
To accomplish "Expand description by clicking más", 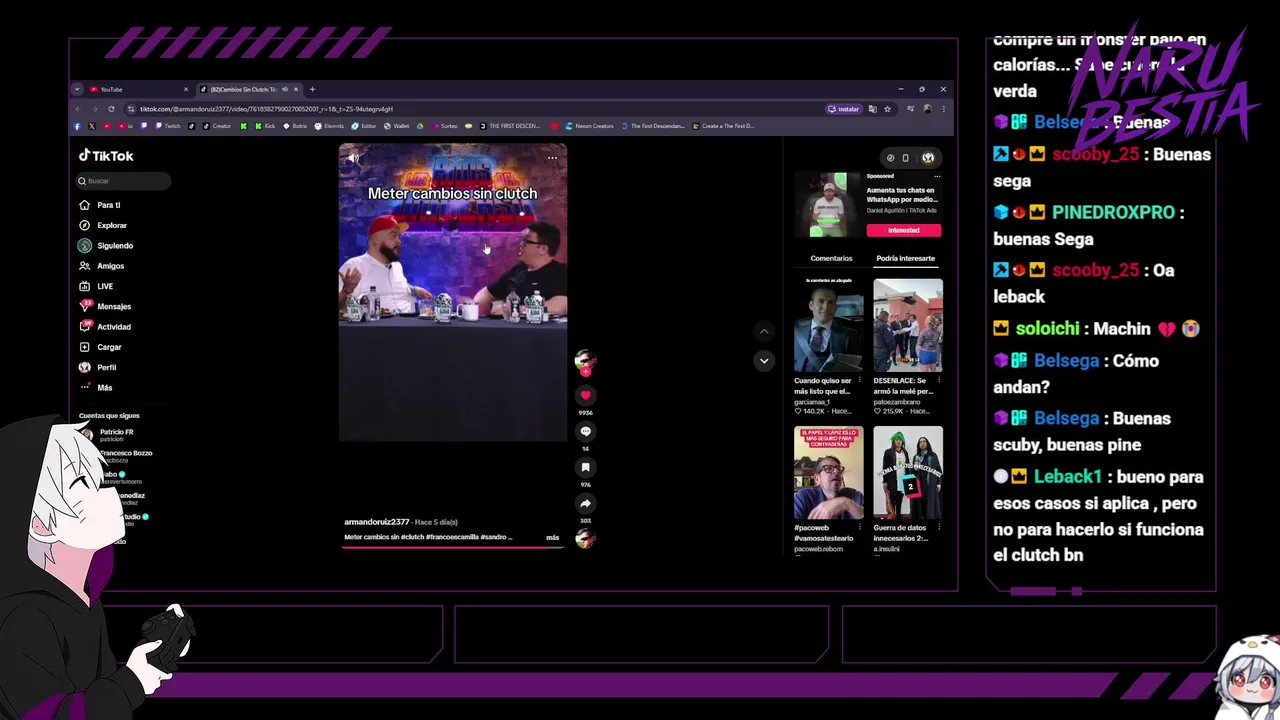I will [x=552, y=537].
